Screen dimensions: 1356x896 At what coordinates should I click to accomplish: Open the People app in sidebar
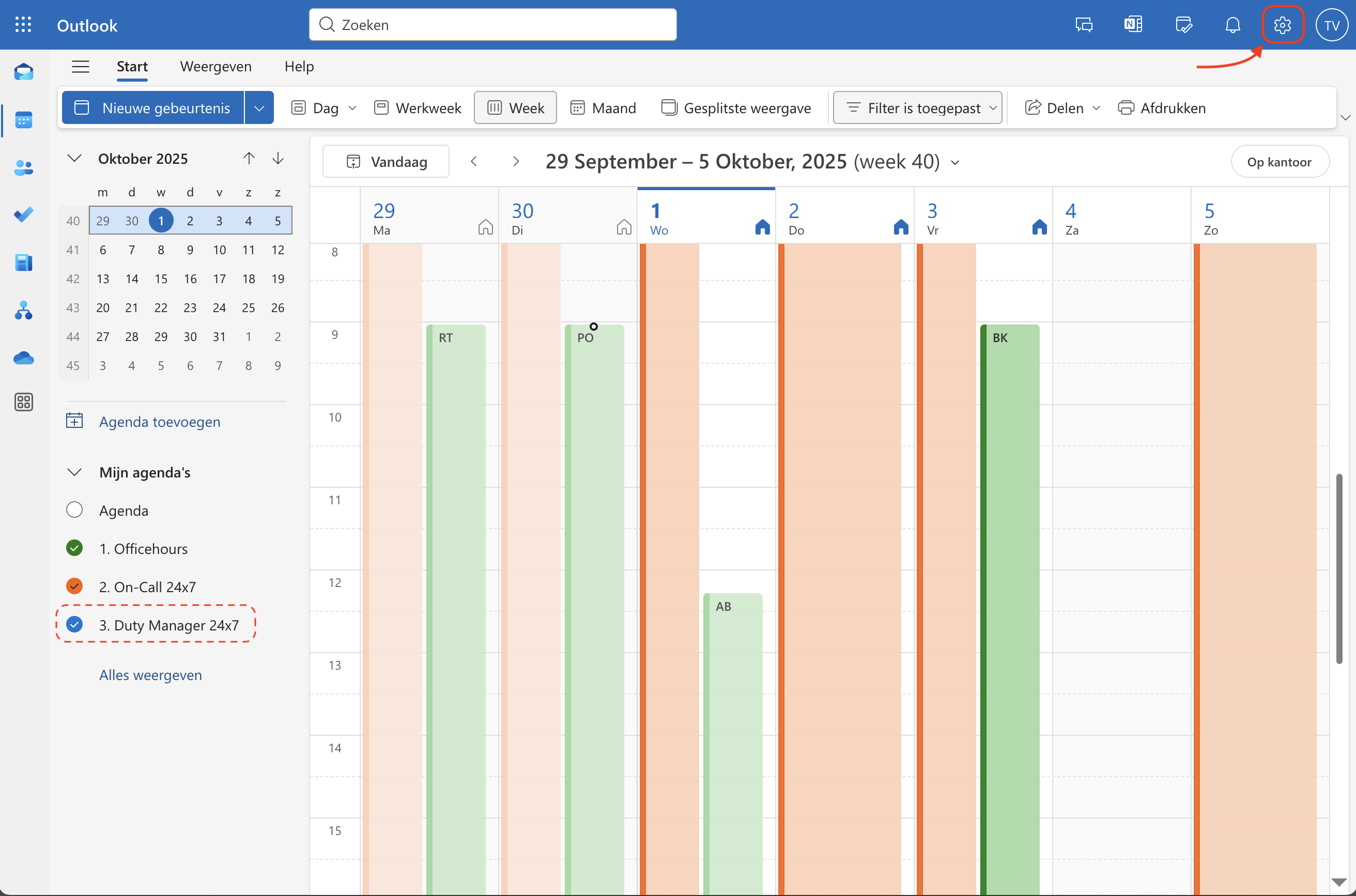click(23, 167)
